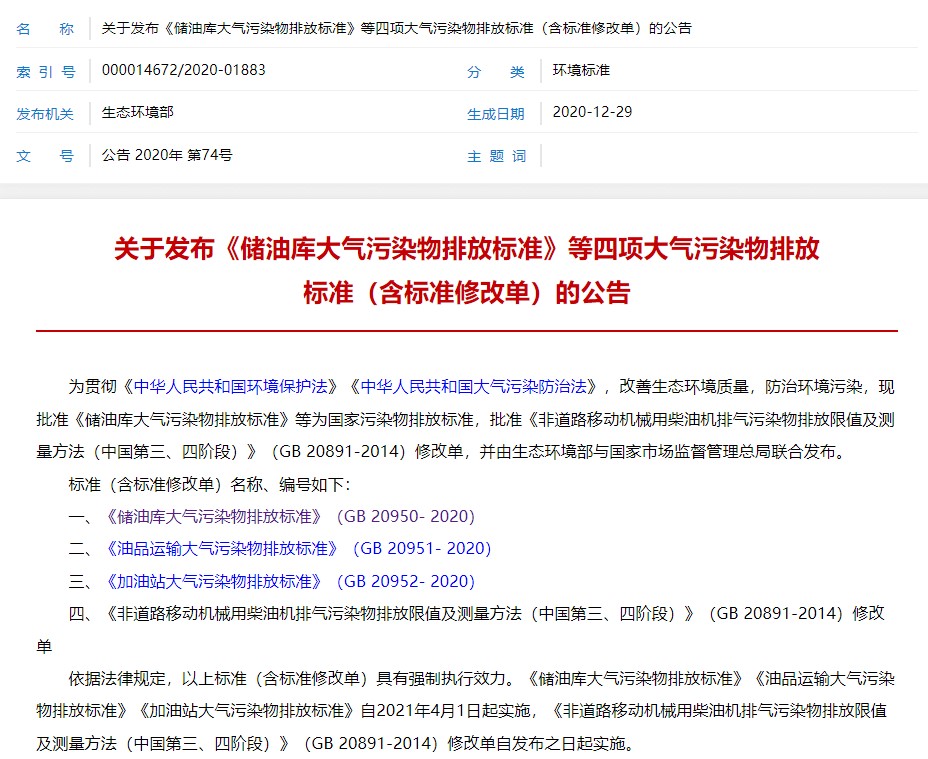Click the 索引号 field label

[x=45, y=72]
